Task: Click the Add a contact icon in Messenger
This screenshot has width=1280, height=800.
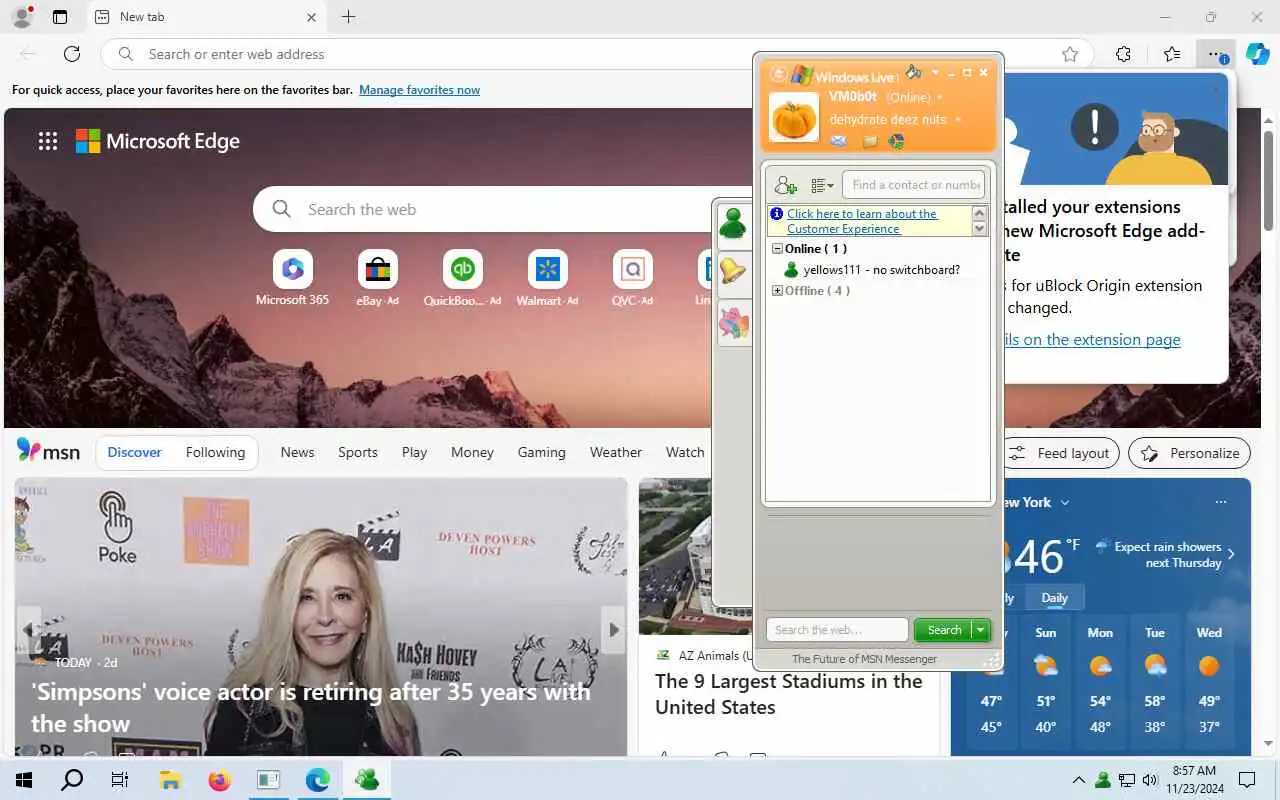Action: pyautogui.click(x=786, y=185)
